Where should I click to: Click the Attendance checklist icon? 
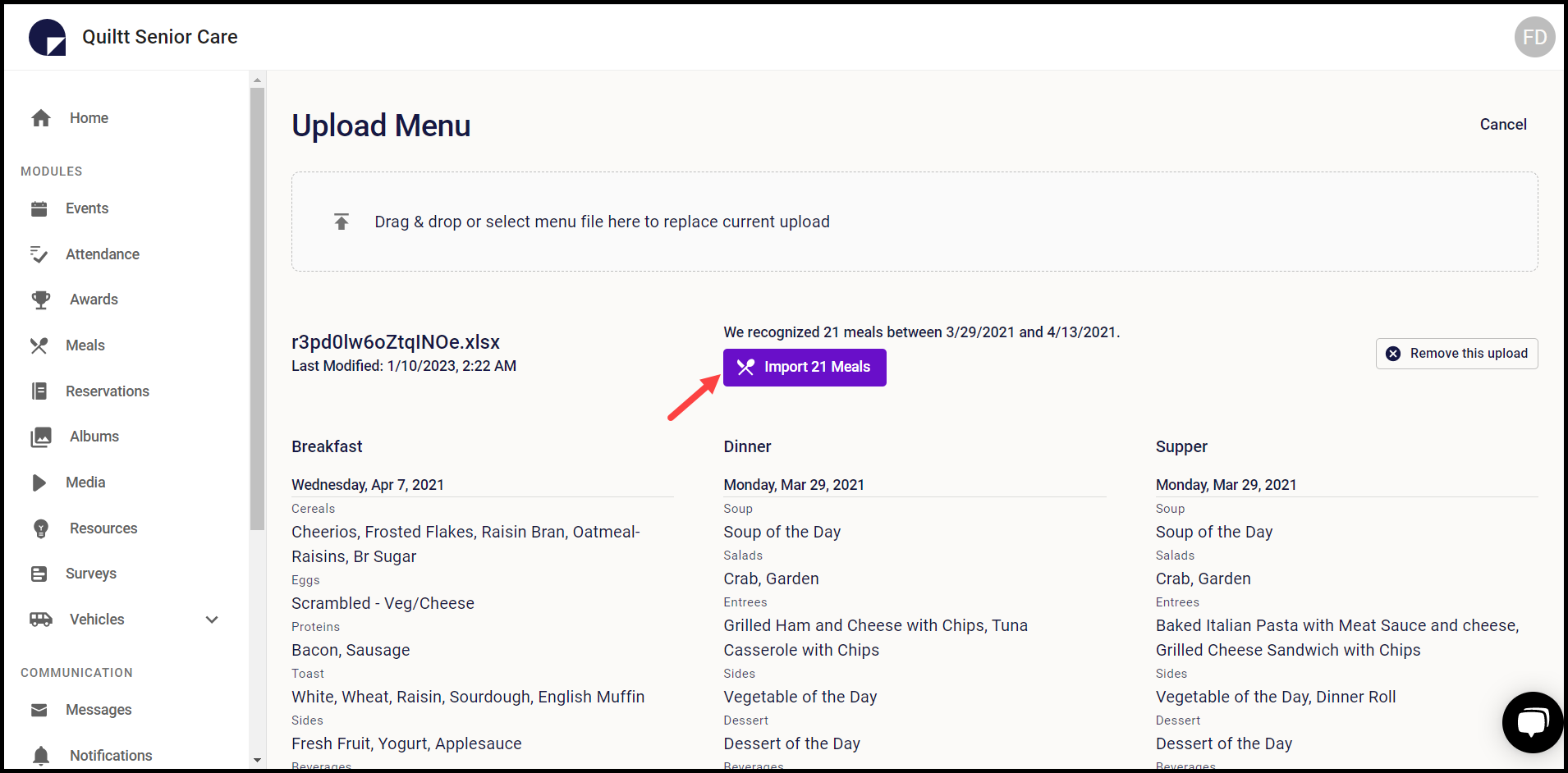point(39,254)
